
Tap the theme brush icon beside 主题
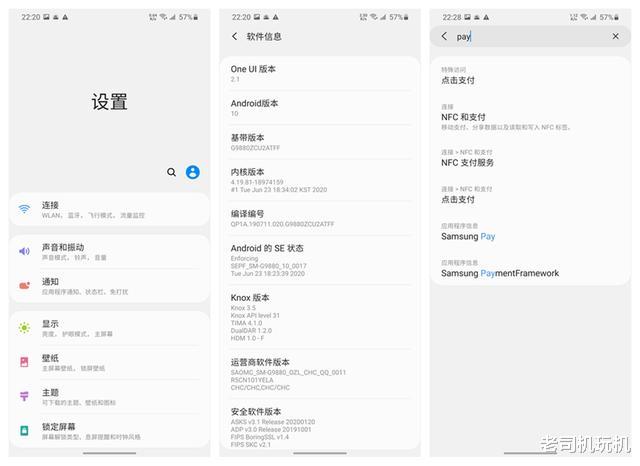pyautogui.click(x=24, y=396)
